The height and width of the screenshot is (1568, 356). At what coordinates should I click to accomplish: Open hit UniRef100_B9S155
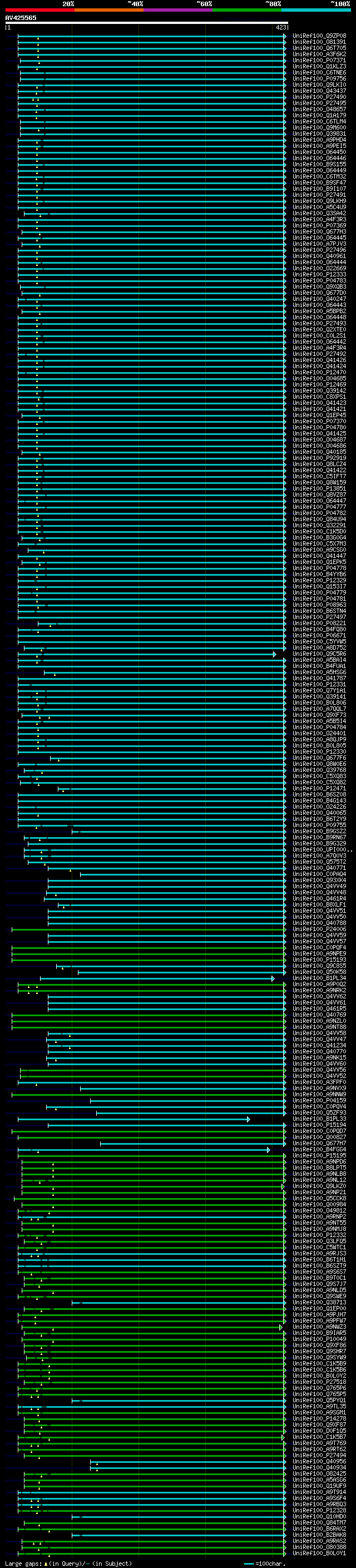pyautogui.click(x=319, y=164)
